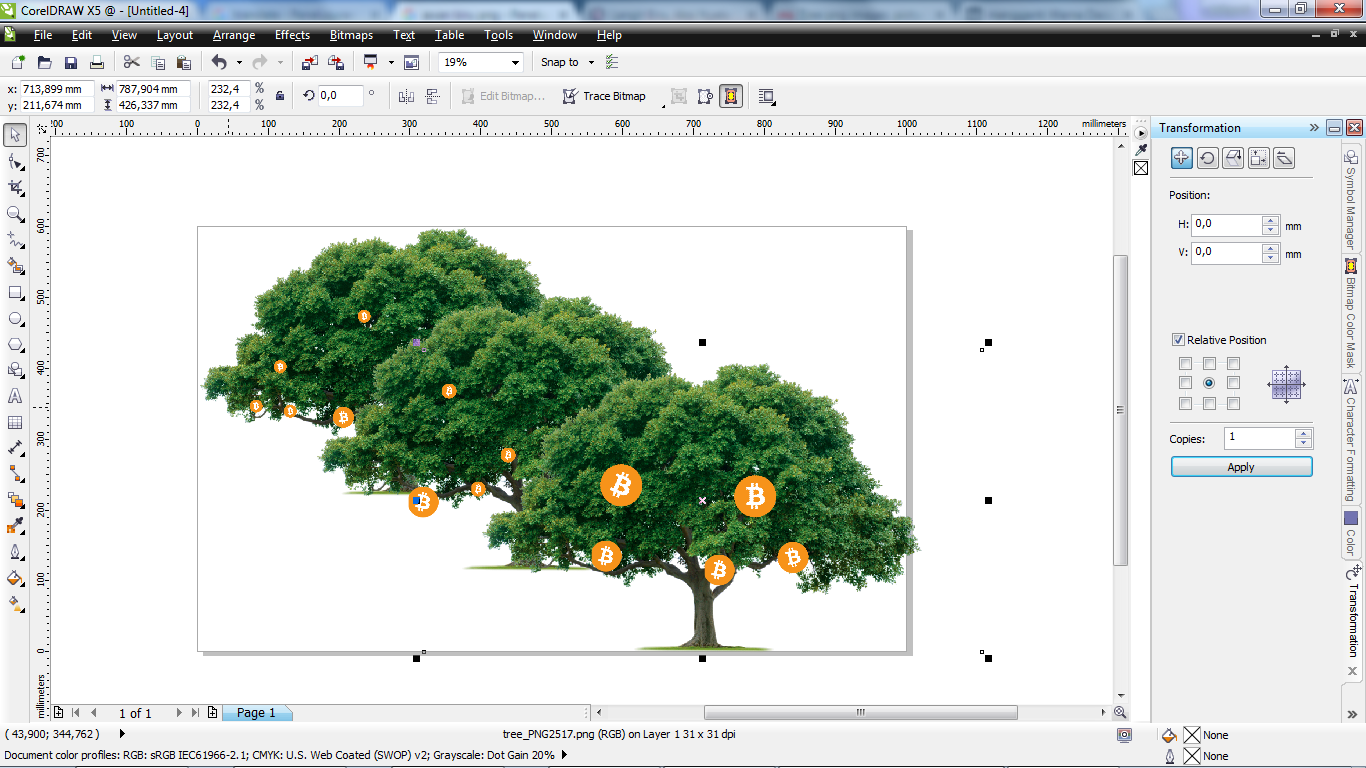Viewport: 1366px width, 768px height.
Task: Open the Effects menu
Action: tap(292, 35)
